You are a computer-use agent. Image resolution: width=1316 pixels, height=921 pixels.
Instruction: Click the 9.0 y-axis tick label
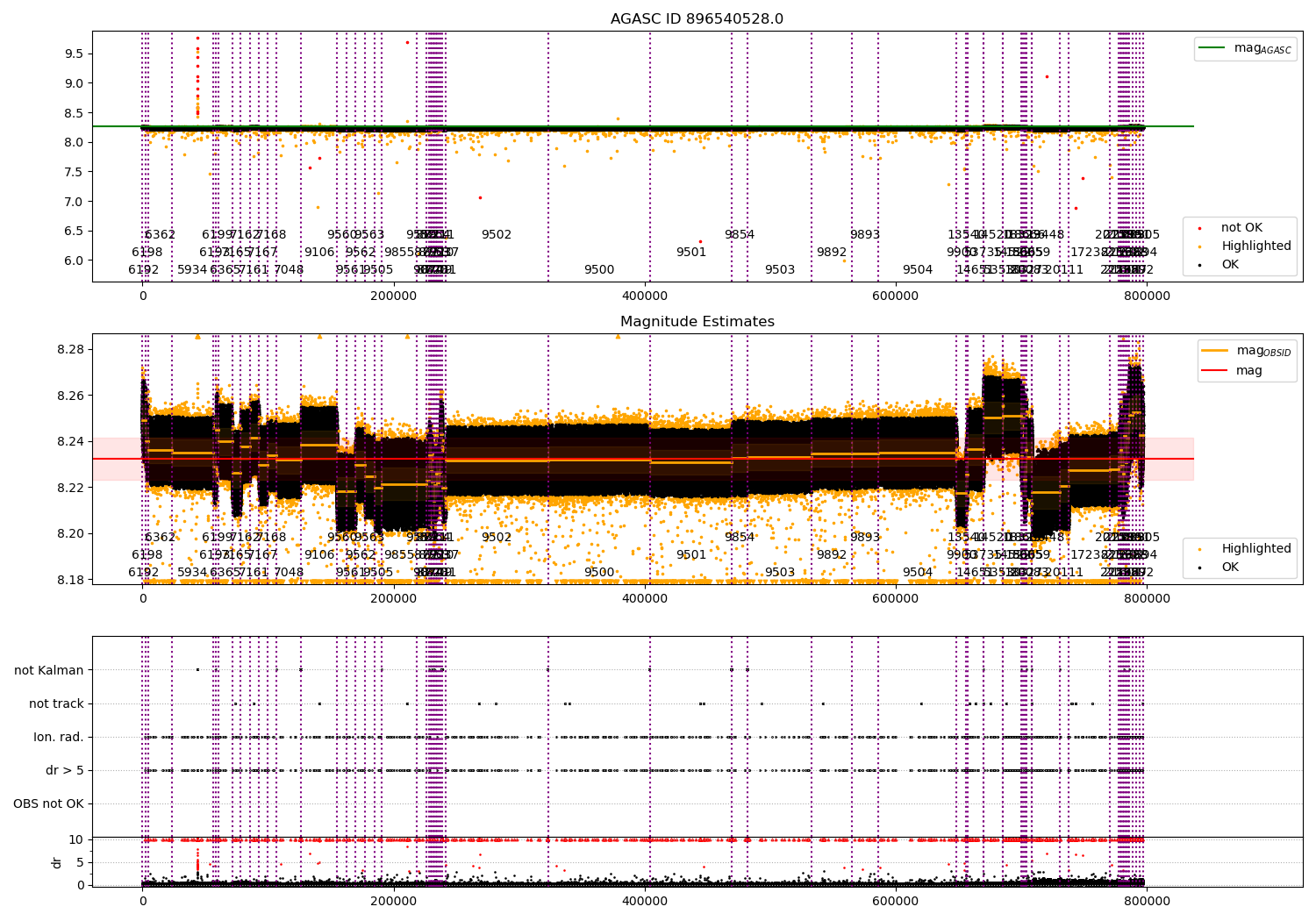tap(74, 83)
